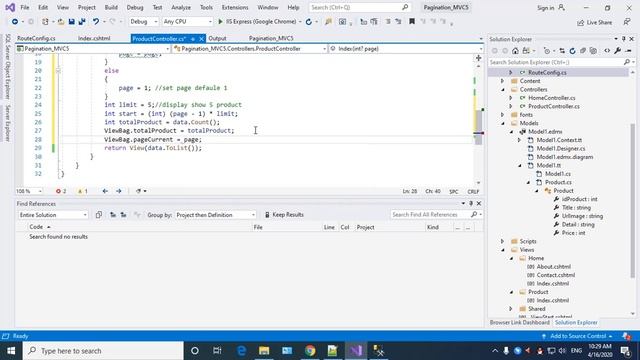Screen dimensions: 640x360
Task: Open SQL Server Object Explorer side tab
Action: coord(7,67)
